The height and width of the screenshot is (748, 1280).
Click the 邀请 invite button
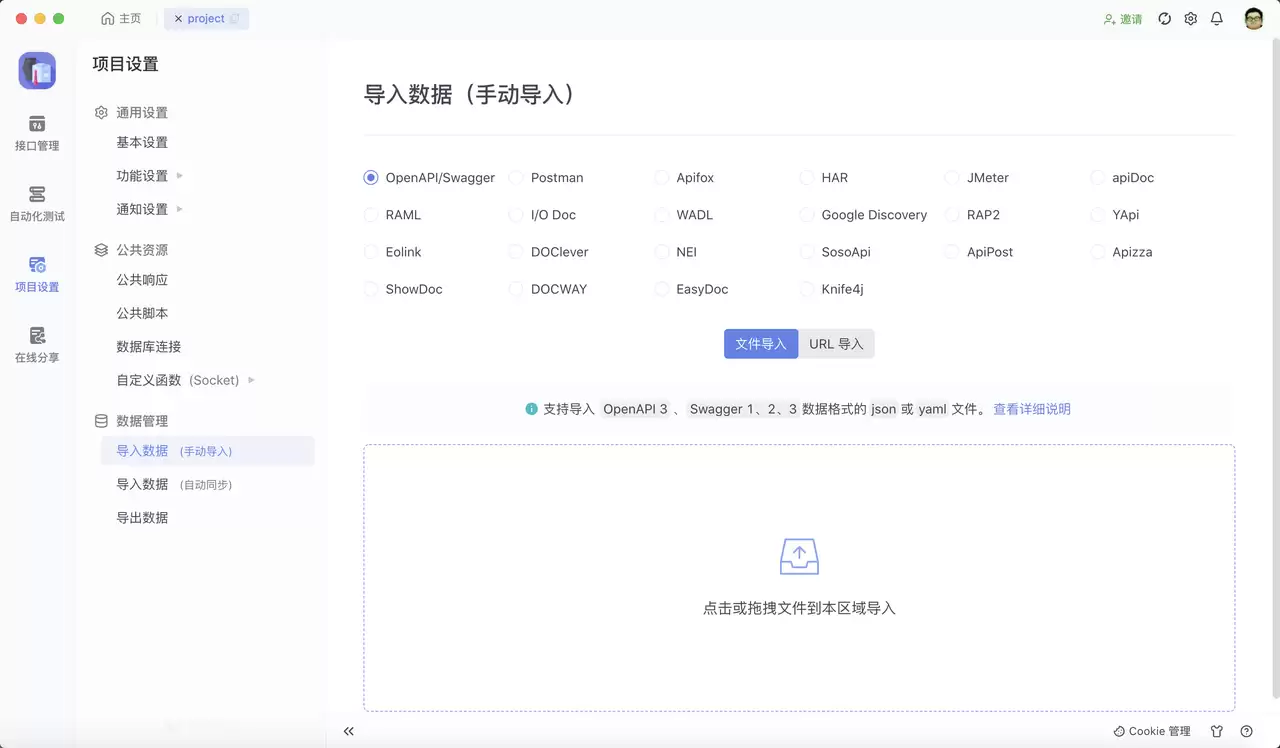coord(1122,19)
